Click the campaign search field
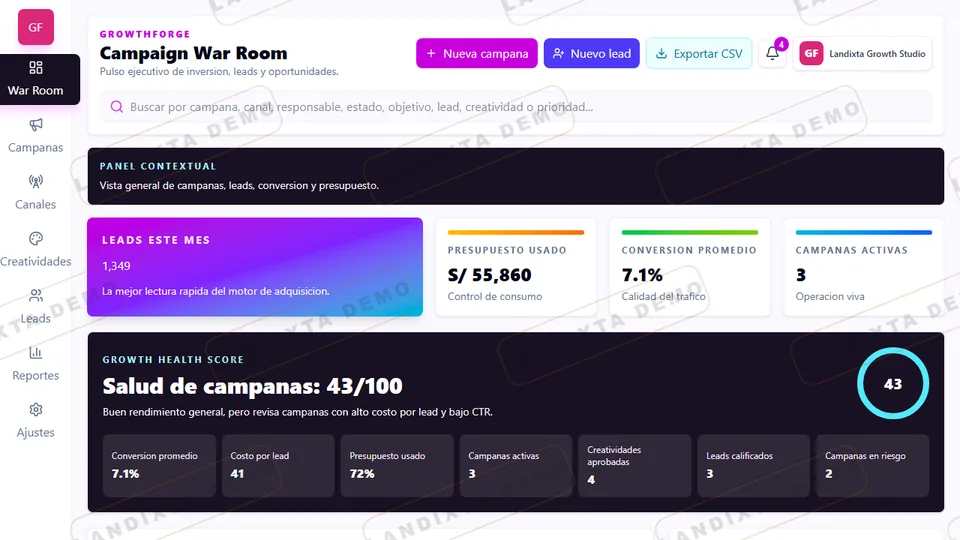960x540 pixels. point(516,107)
